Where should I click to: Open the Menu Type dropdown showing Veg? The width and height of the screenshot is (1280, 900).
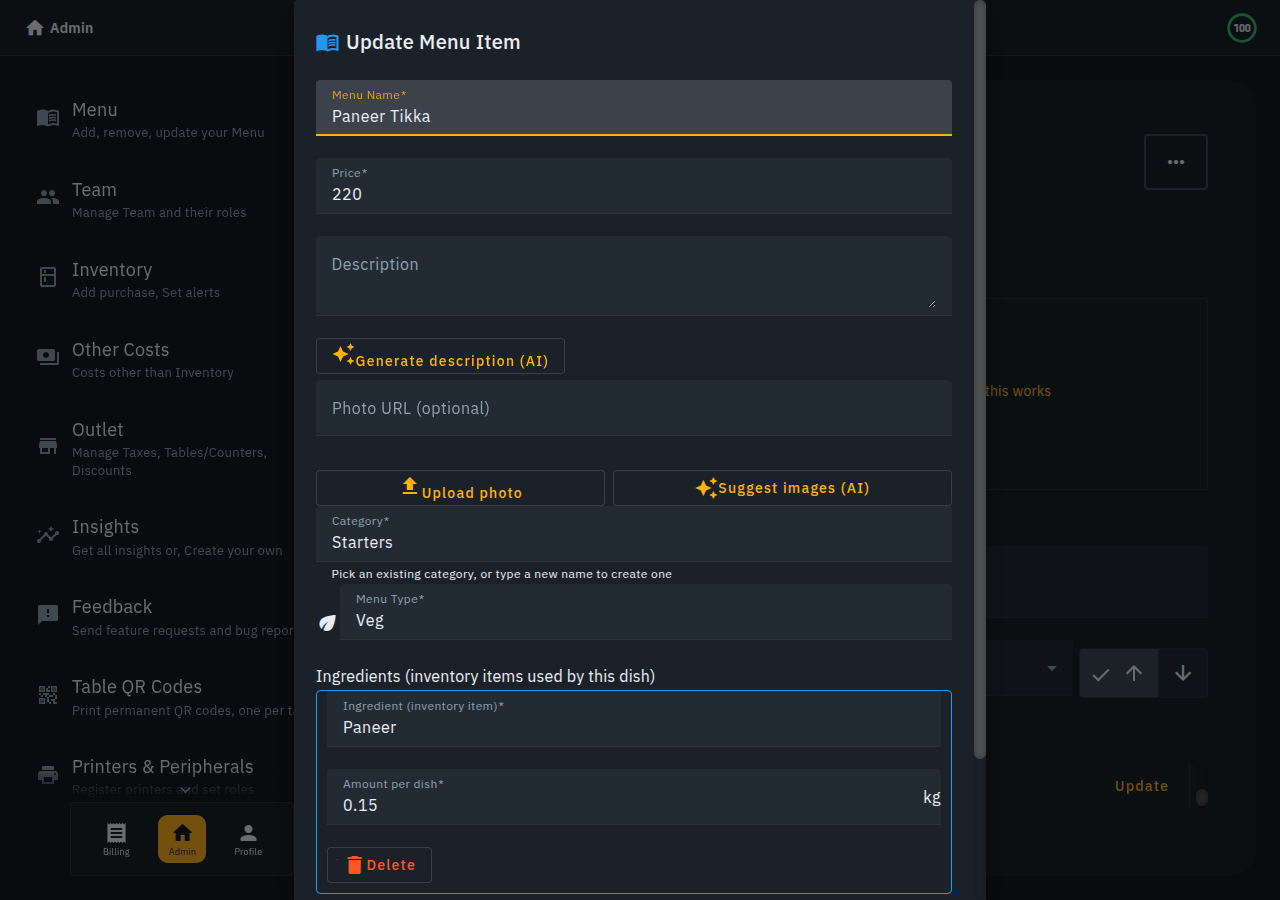[646, 612]
